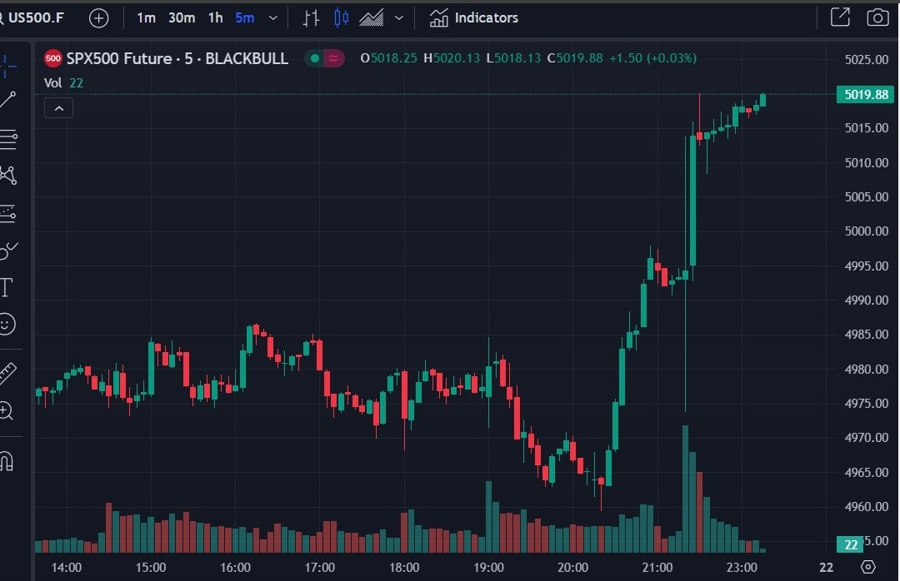
Task: Open the emoji icons tool
Action: (x=7, y=324)
